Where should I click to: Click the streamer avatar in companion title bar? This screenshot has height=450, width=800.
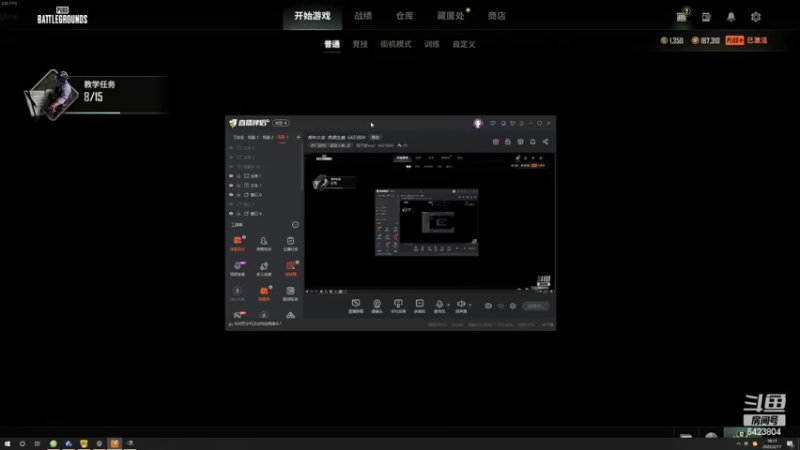[x=478, y=123]
